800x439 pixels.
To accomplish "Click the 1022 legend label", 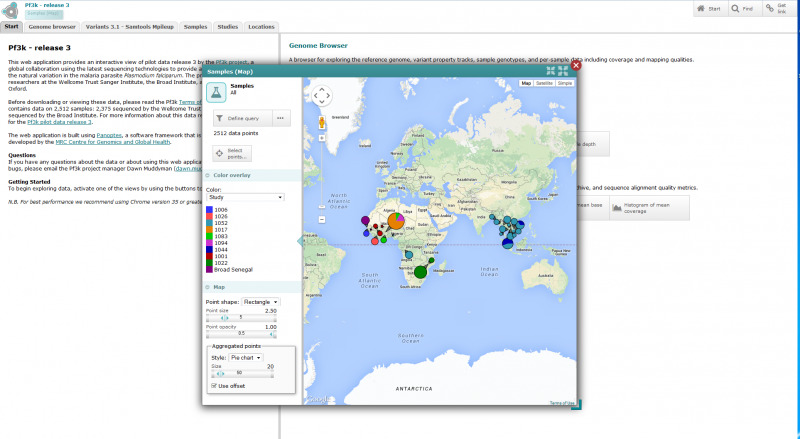I will (221, 263).
